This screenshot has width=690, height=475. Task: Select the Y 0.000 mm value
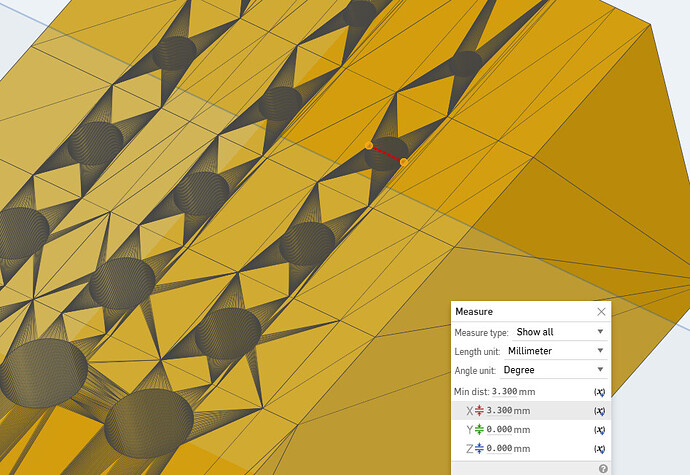point(507,430)
